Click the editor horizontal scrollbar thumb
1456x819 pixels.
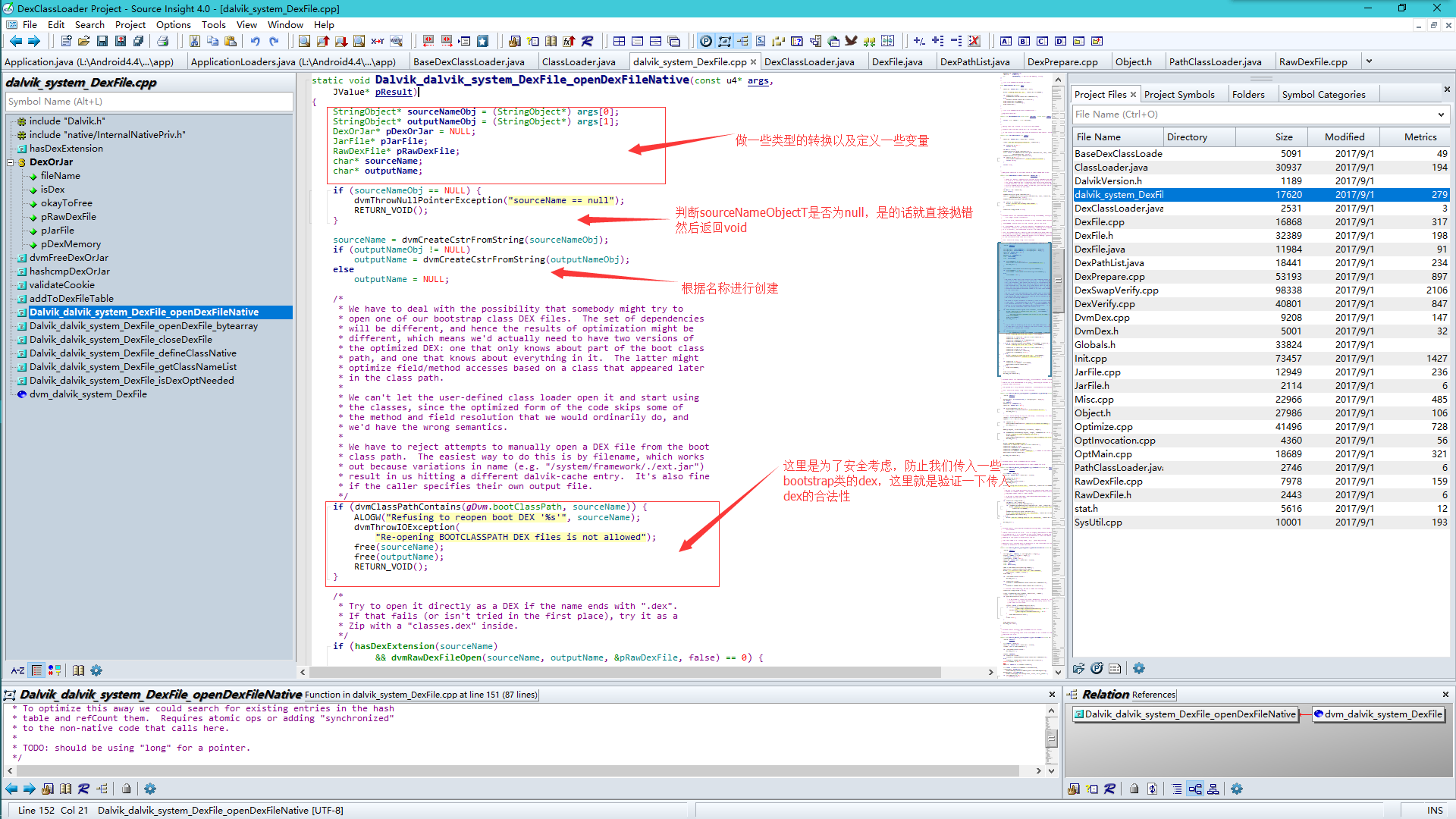626,672
